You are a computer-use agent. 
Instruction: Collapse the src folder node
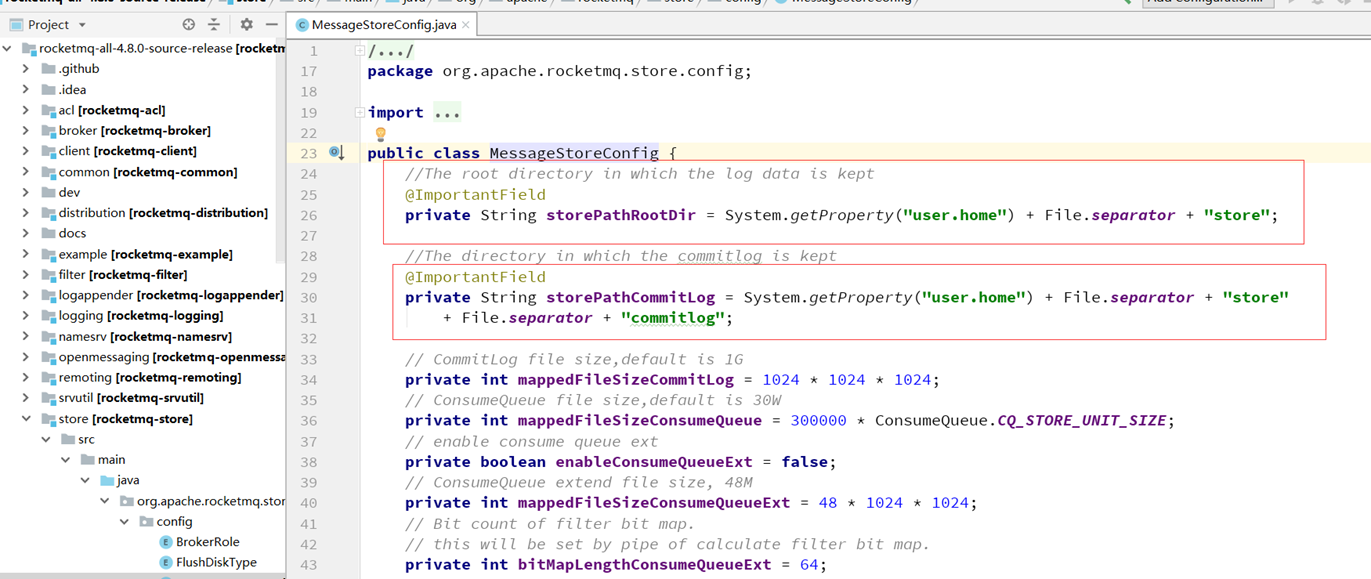tap(46, 439)
